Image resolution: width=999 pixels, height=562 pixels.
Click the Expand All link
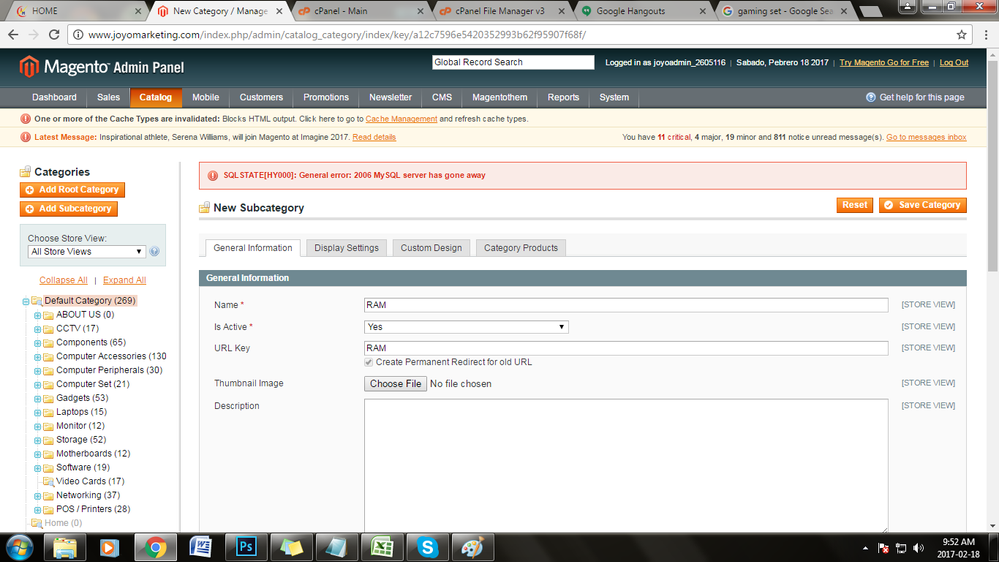(x=124, y=280)
